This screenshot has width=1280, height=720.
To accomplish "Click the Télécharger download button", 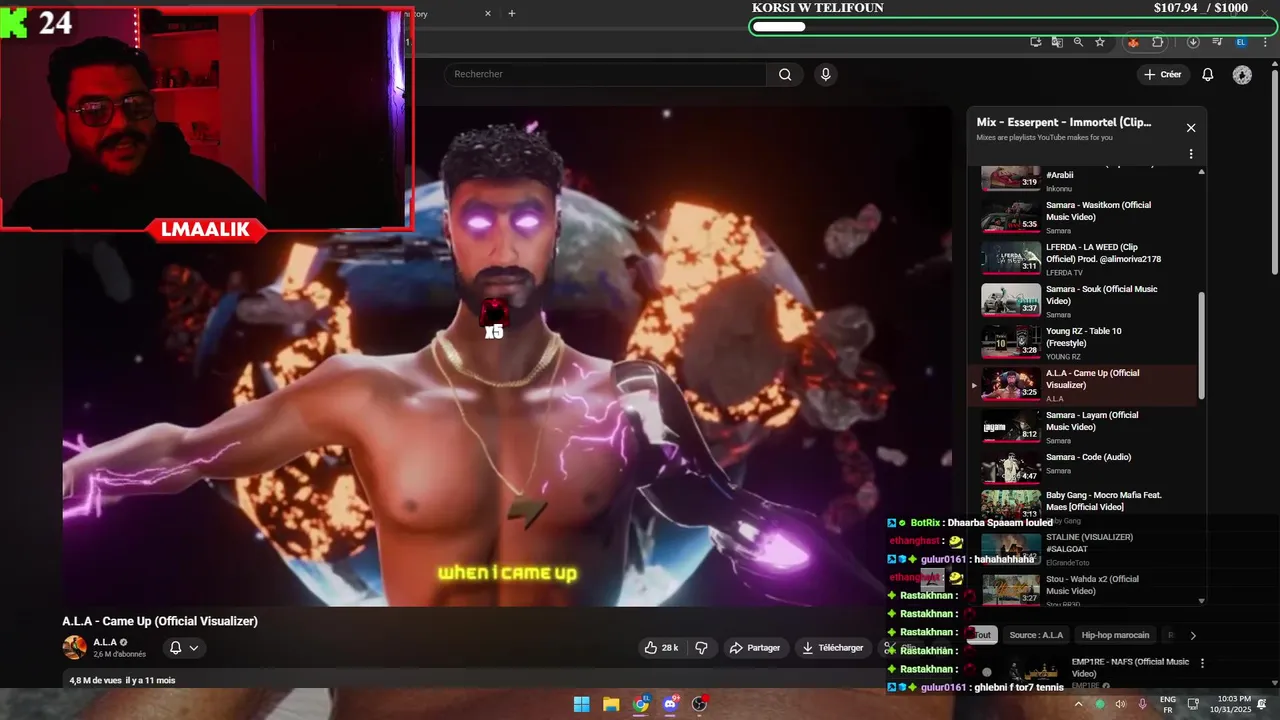I will pos(832,648).
